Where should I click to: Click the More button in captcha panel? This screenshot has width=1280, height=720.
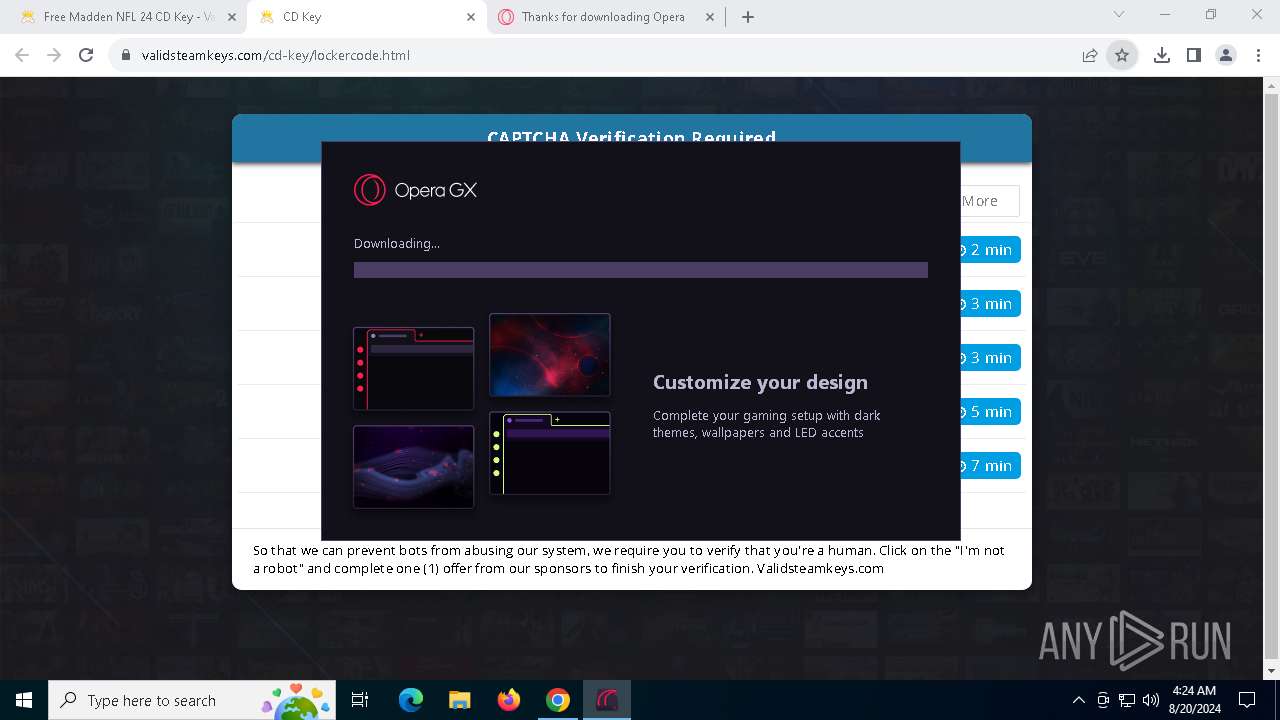tap(989, 201)
